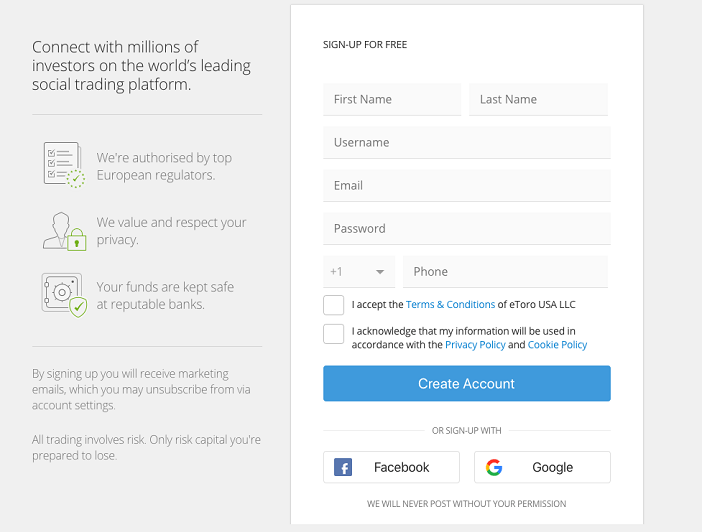Sign up with the Facebook button
Viewport: 702px width, 532px height.
[391, 467]
